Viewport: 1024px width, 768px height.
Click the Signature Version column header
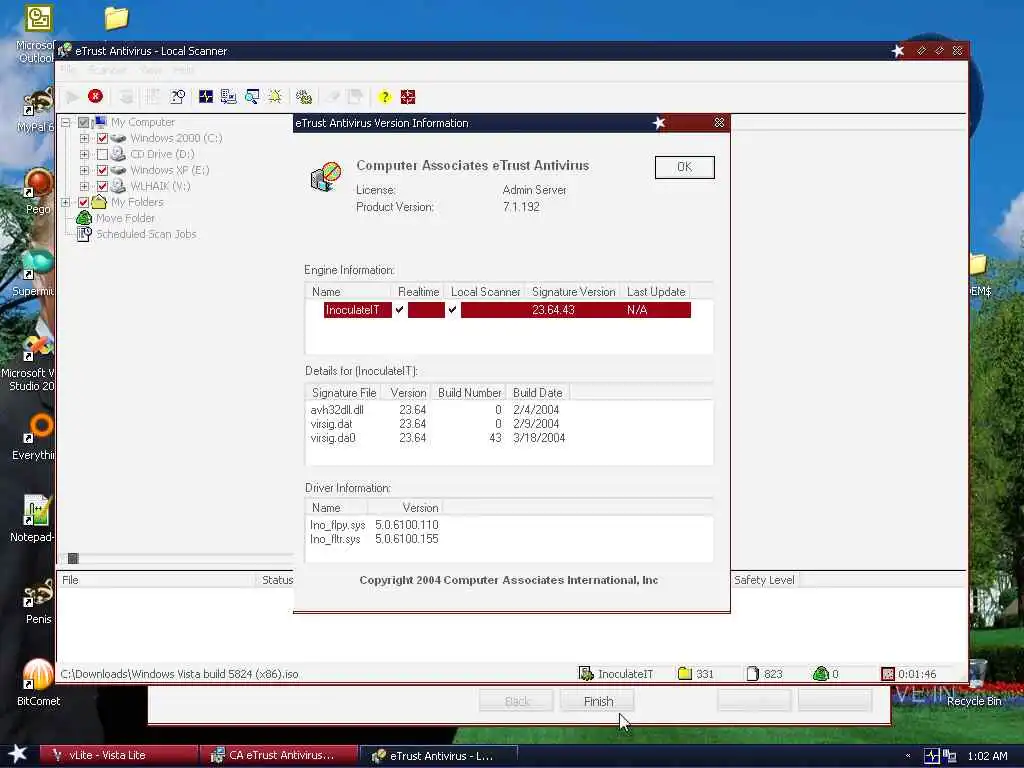[x=573, y=292]
